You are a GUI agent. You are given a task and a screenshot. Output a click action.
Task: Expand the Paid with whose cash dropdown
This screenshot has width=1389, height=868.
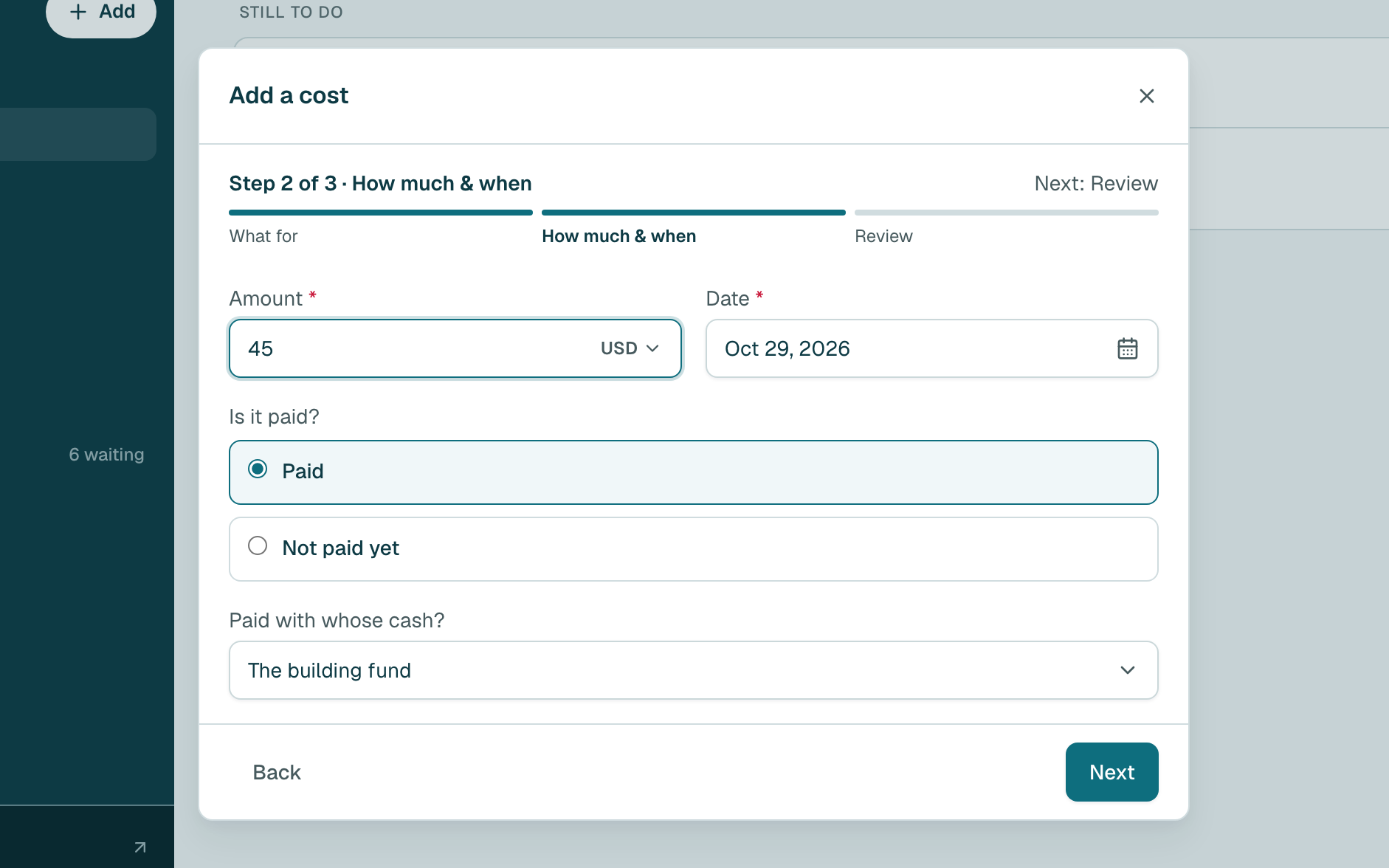(693, 670)
